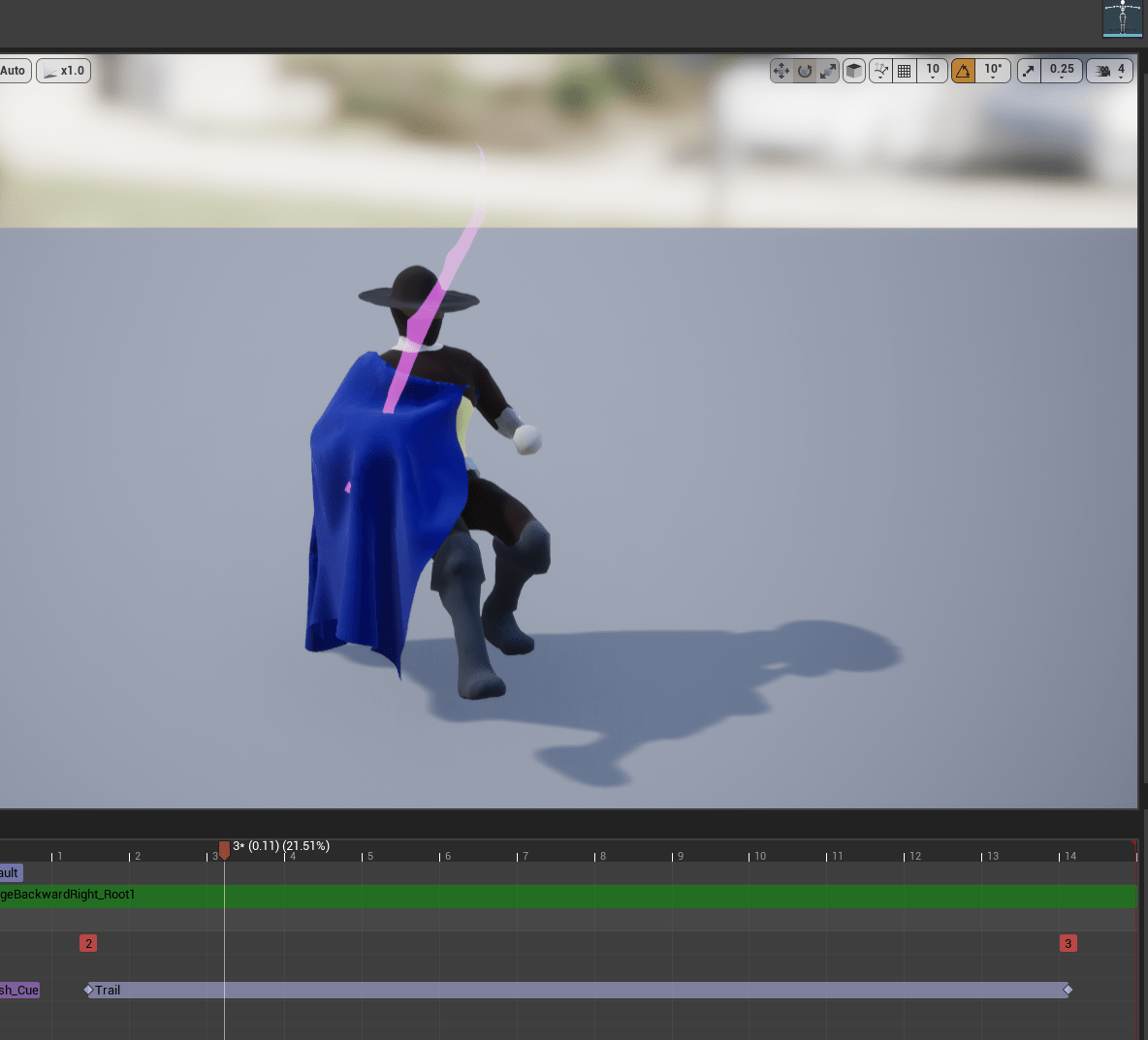Select the green DodgeBackwardRight_Root1 animation track

582,896
